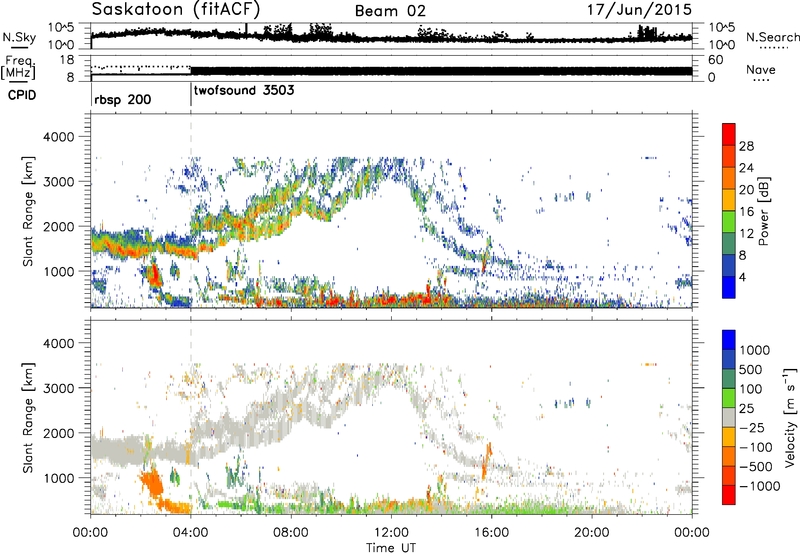Click the frequency axis value '18'
Image resolution: width=800 pixels, height=554 pixels.
(67, 60)
